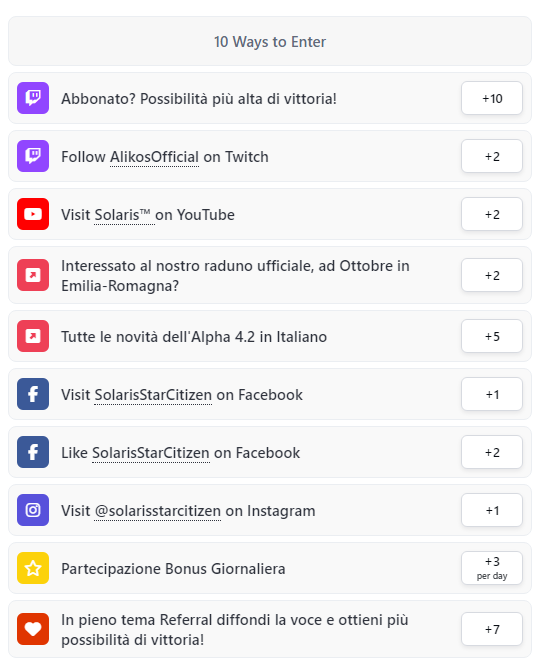Click the red heart referral icon
Image resolution: width=540 pixels, height=664 pixels.
pos(33,629)
